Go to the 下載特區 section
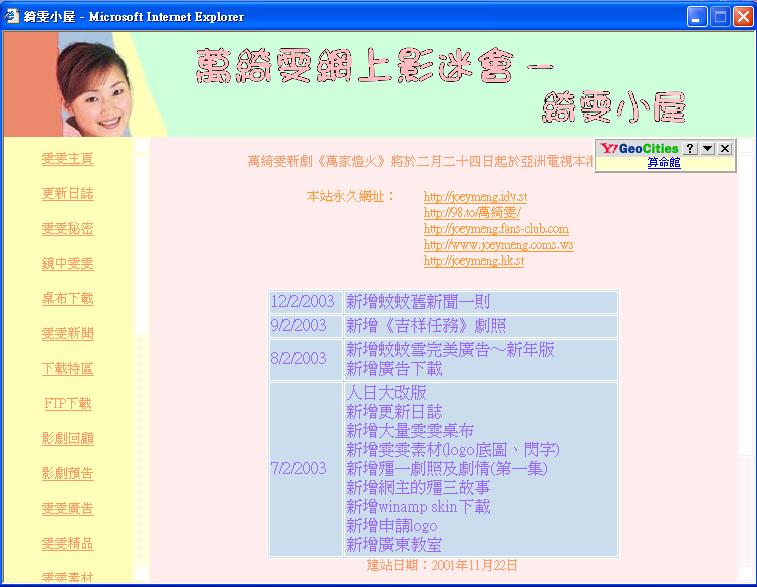 point(68,368)
